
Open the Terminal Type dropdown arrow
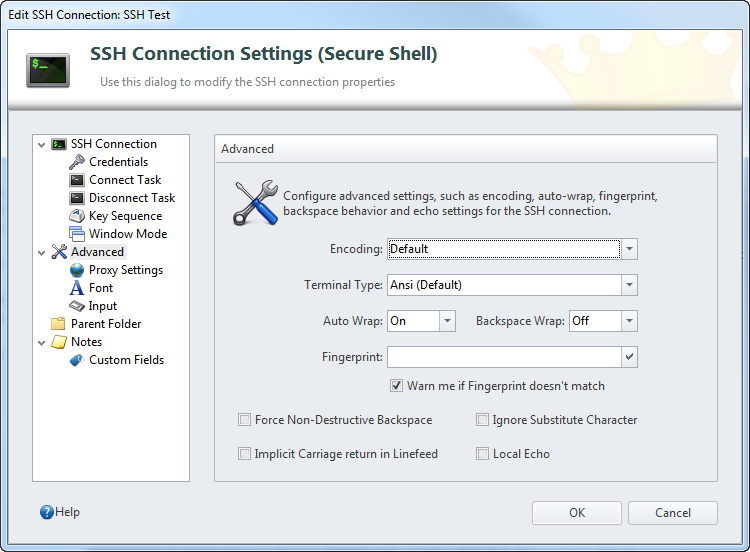[629, 285]
